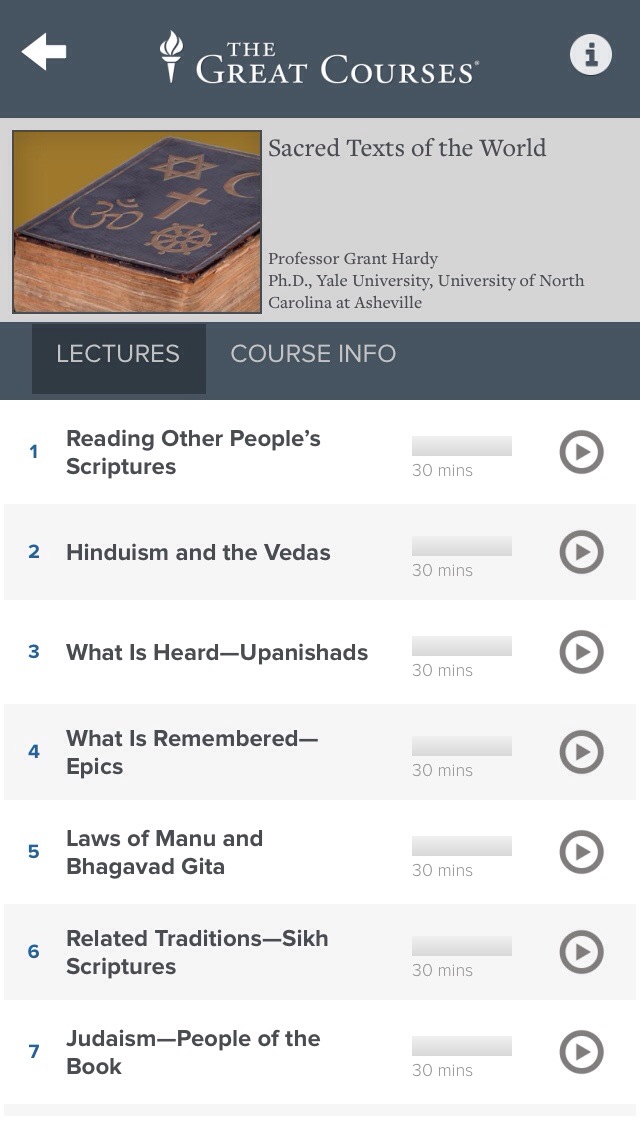This screenshot has height=1136, width=640.
Task: Tap the Sacred Texts of the World heading
Action: tap(407, 148)
